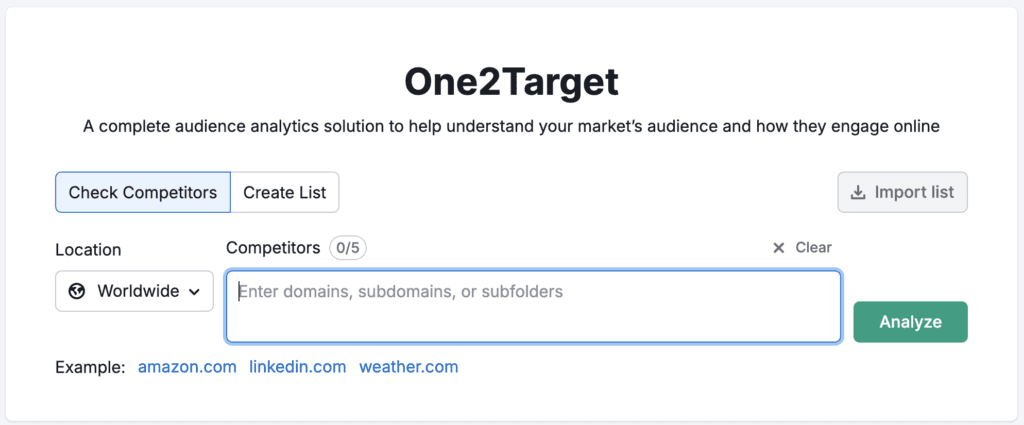Click the 0/5 competitors counter badge
Viewport: 1024px width, 425px height.
click(348, 248)
